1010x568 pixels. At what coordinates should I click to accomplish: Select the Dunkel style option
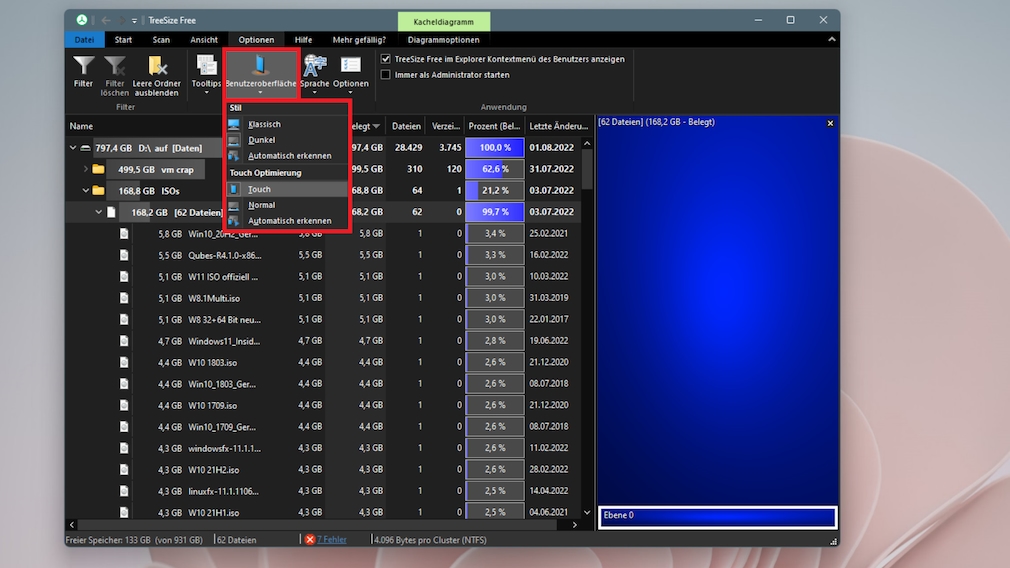click(261, 140)
